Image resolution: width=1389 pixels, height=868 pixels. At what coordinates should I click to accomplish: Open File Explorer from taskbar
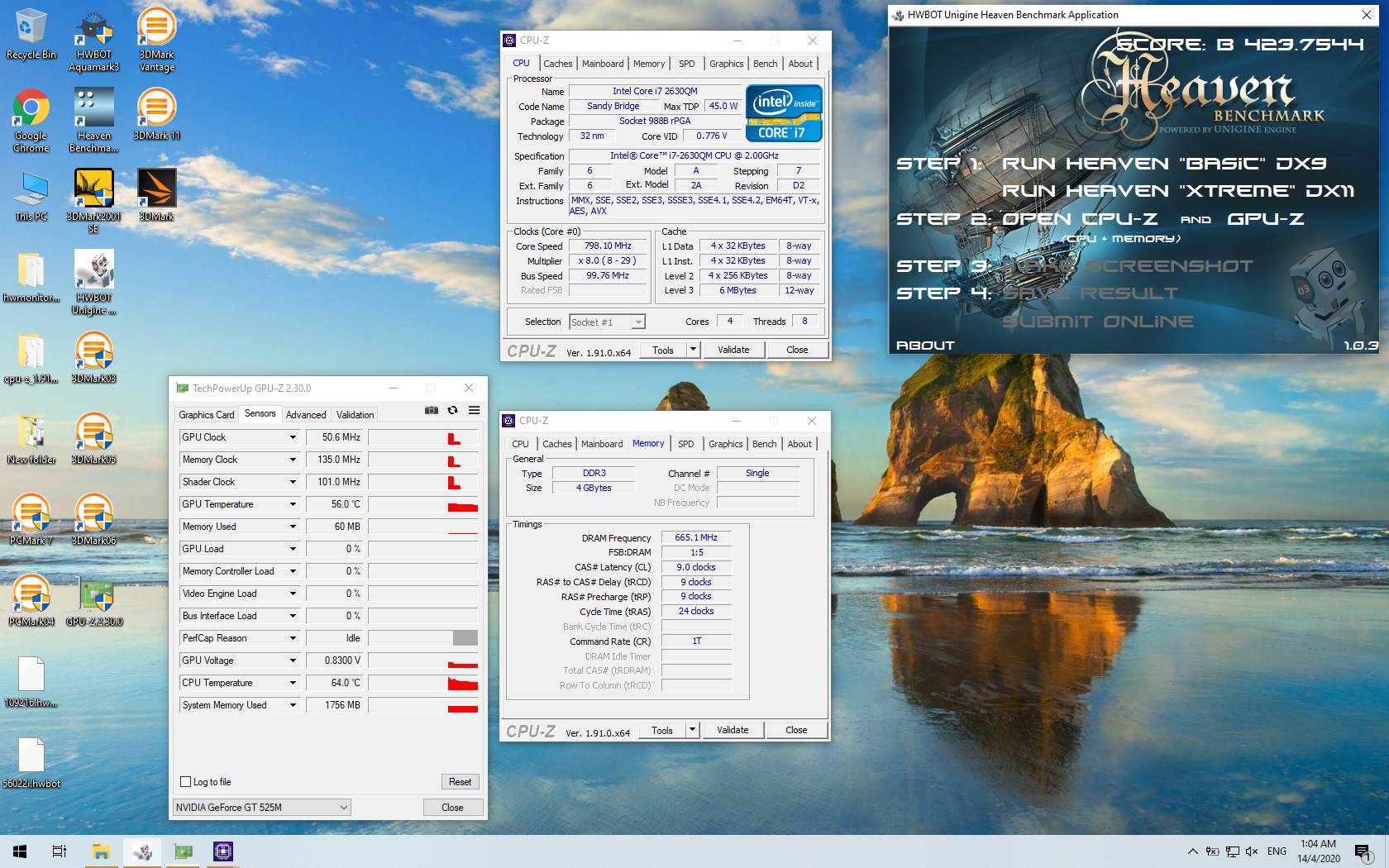101,851
